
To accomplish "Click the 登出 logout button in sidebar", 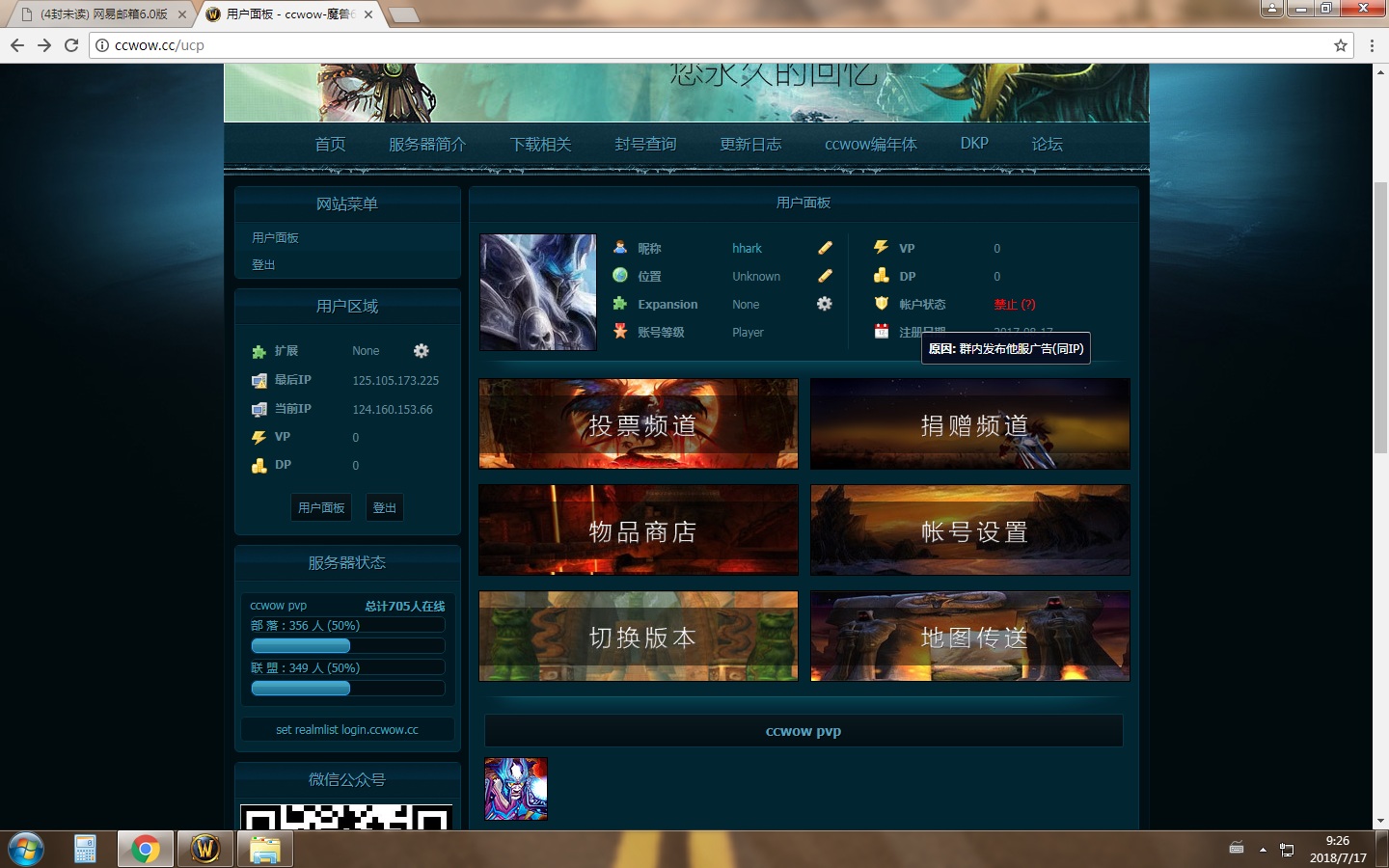I will pos(384,506).
